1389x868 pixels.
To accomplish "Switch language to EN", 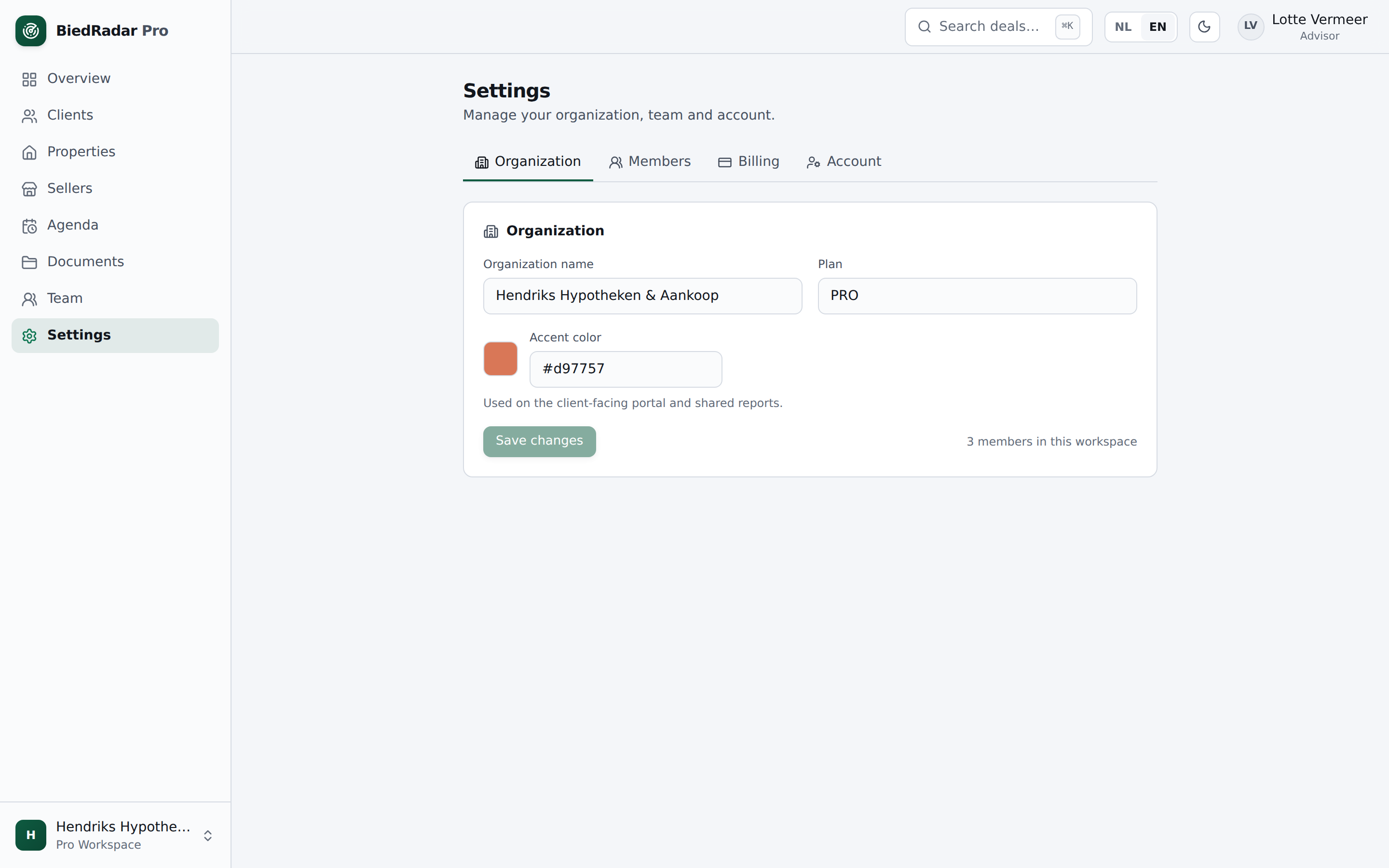I will click(x=1157, y=27).
